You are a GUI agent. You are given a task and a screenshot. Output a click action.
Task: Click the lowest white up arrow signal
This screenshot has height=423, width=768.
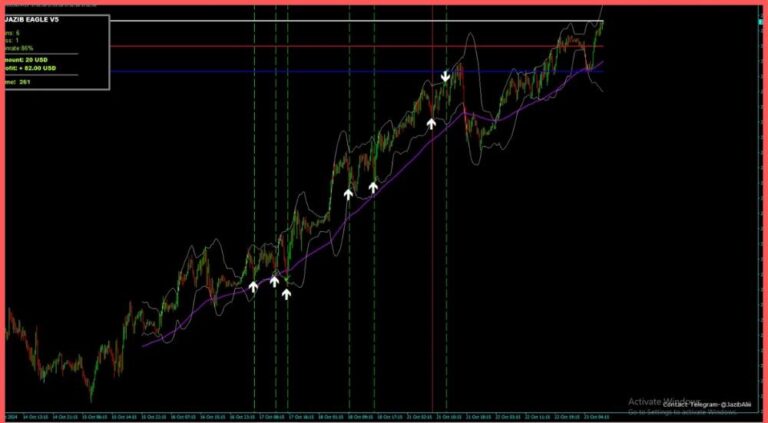tap(286, 294)
